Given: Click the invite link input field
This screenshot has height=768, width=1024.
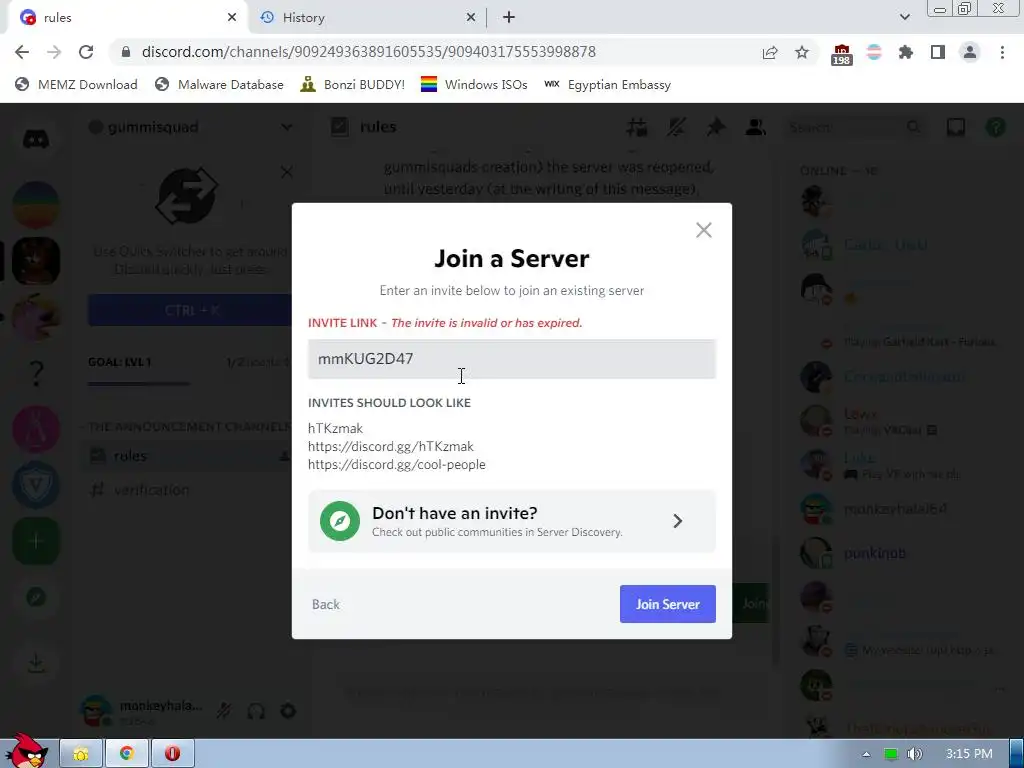Looking at the screenshot, I should click(x=511, y=359).
